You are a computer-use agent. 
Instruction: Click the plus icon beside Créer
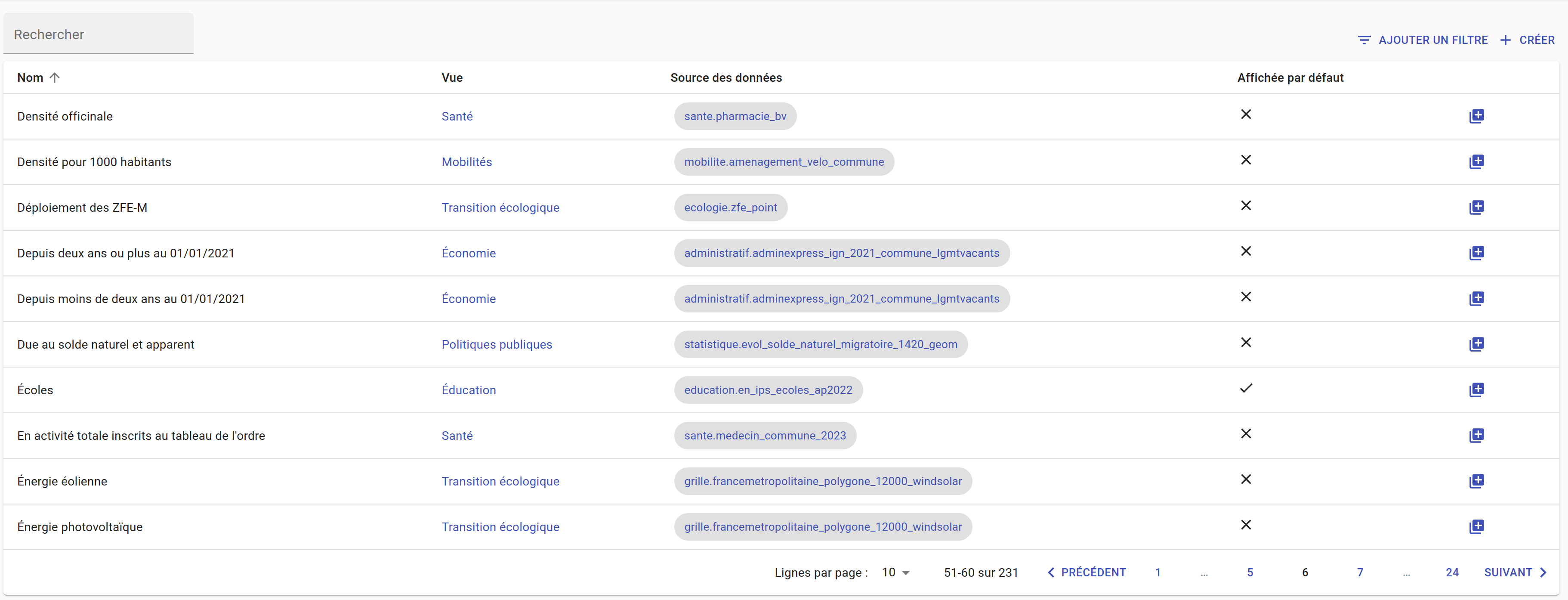(x=1505, y=40)
